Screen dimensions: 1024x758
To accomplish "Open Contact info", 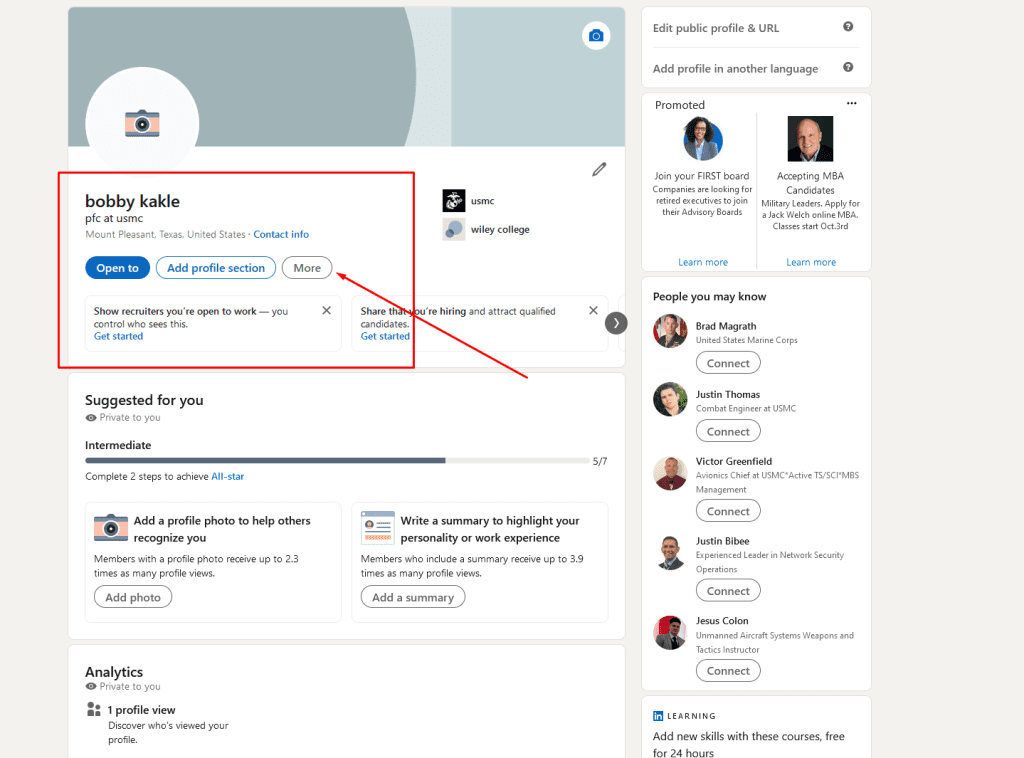I will point(281,233).
